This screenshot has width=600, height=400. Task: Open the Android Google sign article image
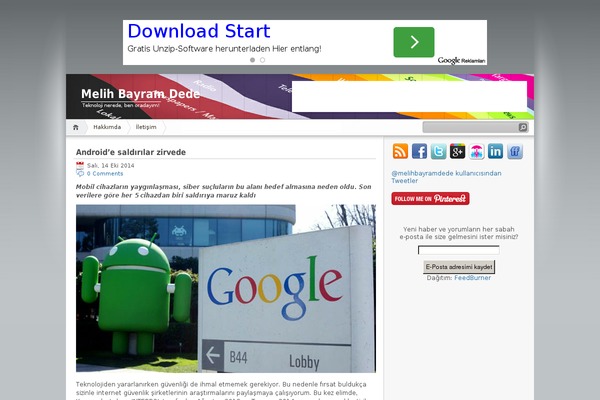point(226,288)
